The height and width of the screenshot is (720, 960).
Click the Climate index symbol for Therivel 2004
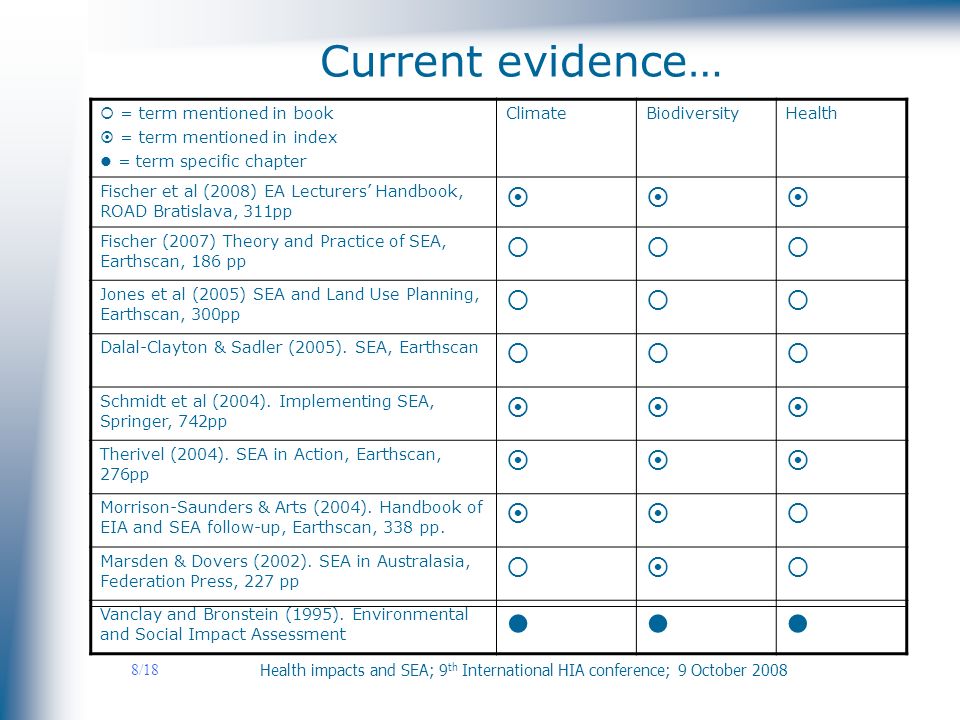pos(518,460)
